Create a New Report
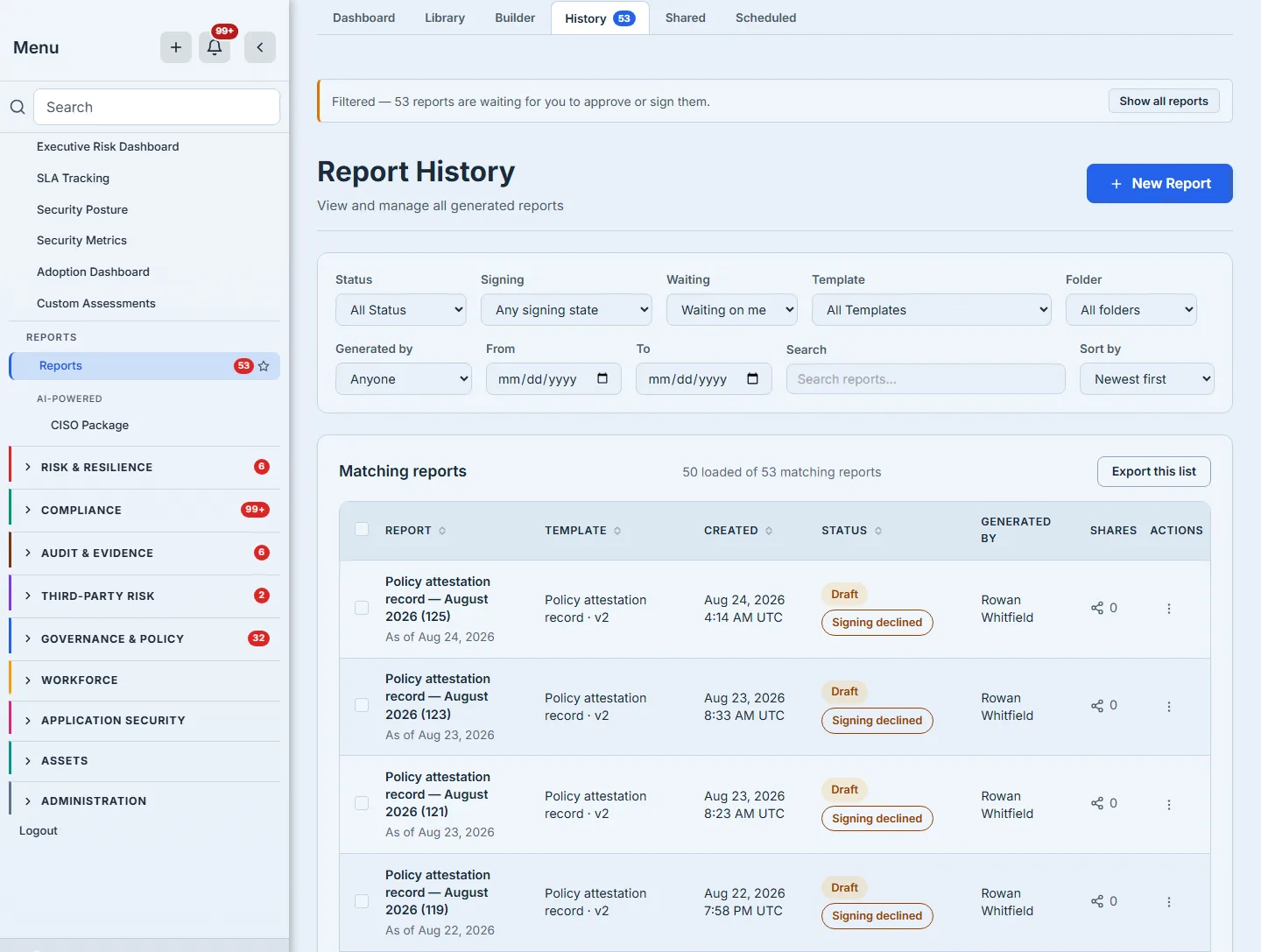1261x952 pixels. [x=1159, y=183]
